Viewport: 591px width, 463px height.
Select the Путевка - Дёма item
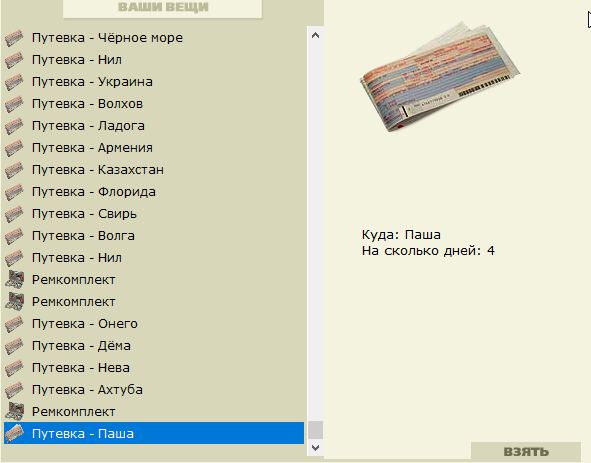[x=154, y=346]
